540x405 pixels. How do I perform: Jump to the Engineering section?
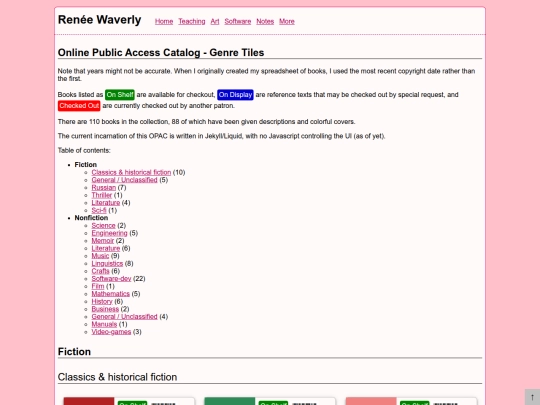click(x=110, y=233)
